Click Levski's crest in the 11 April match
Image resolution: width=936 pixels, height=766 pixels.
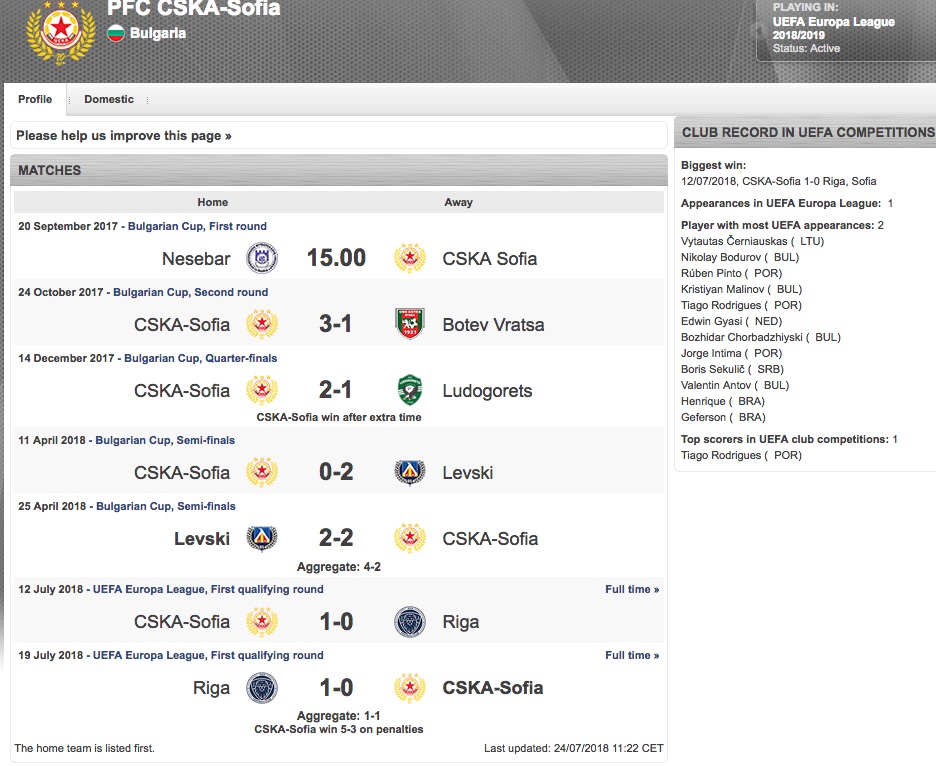410,472
